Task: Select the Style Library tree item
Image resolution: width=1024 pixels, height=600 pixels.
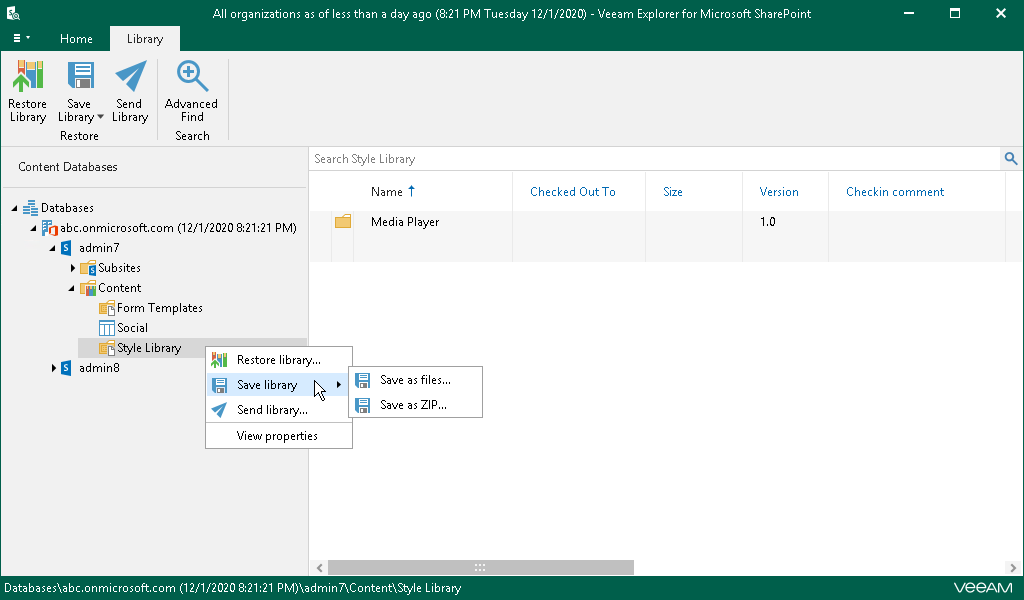Action: (x=149, y=348)
